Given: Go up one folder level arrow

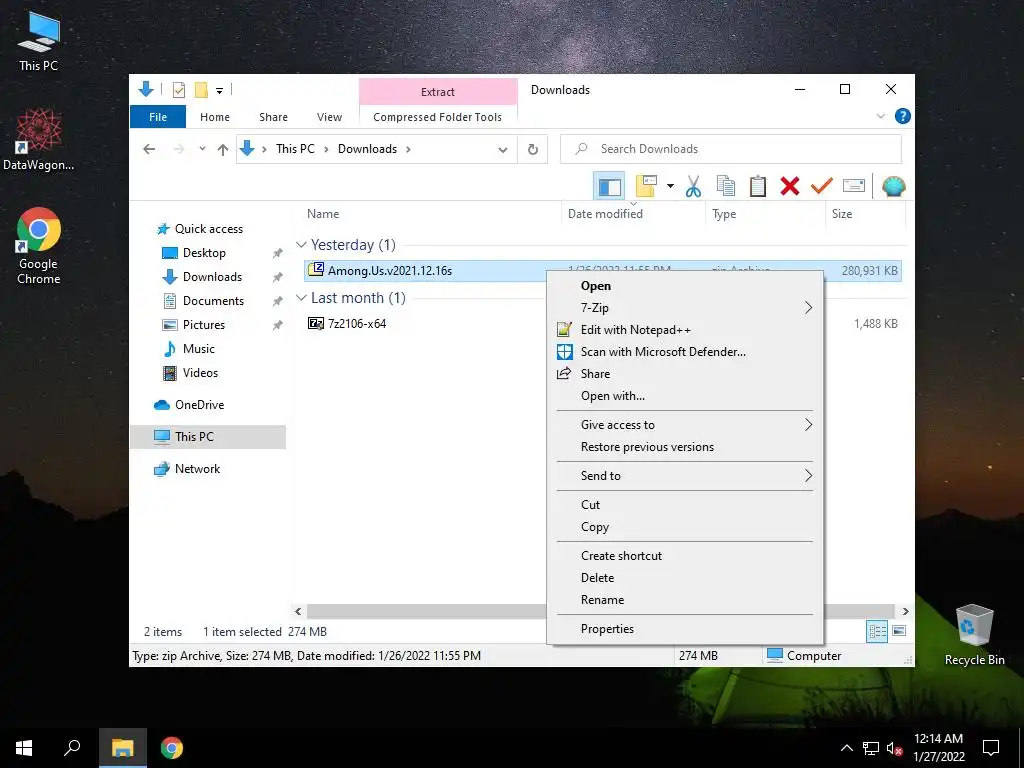Looking at the screenshot, I should [223, 150].
